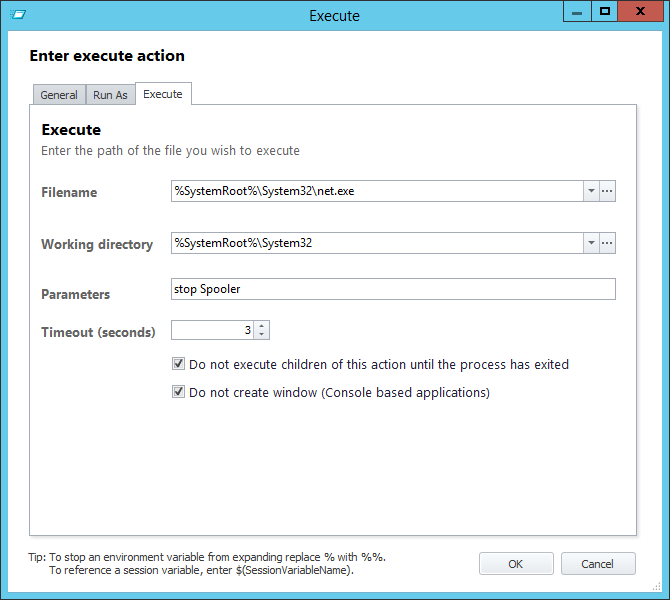Click the app icon in the title bar

(x=17, y=15)
